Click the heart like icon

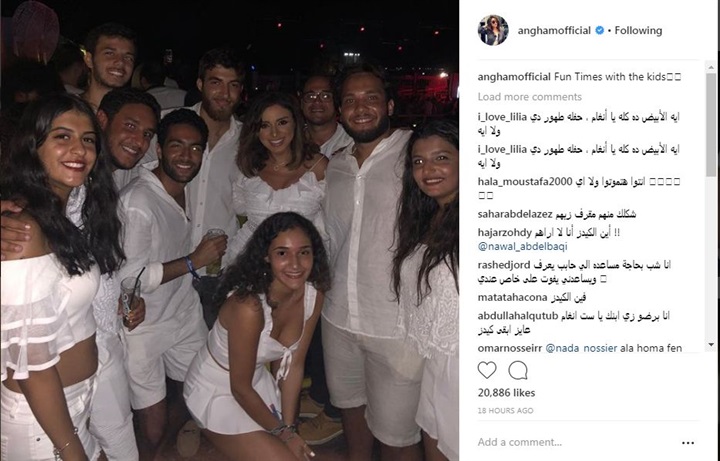click(487, 370)
